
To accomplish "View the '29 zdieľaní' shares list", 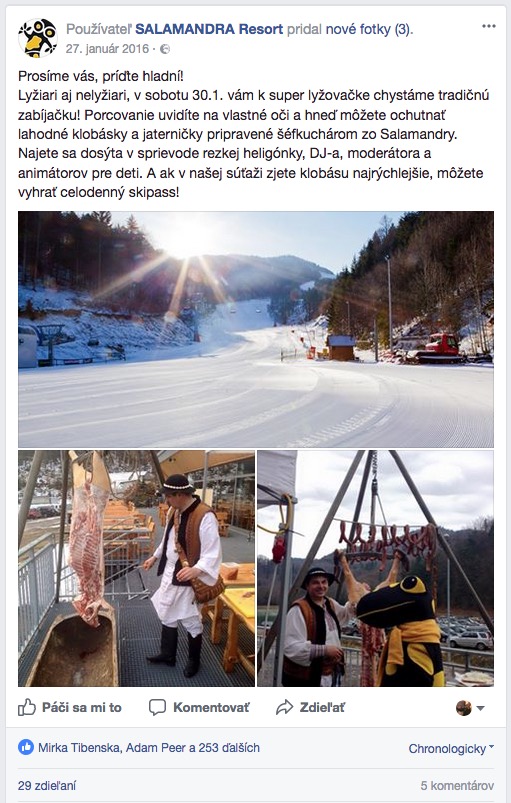I will [x=47, y=785].
